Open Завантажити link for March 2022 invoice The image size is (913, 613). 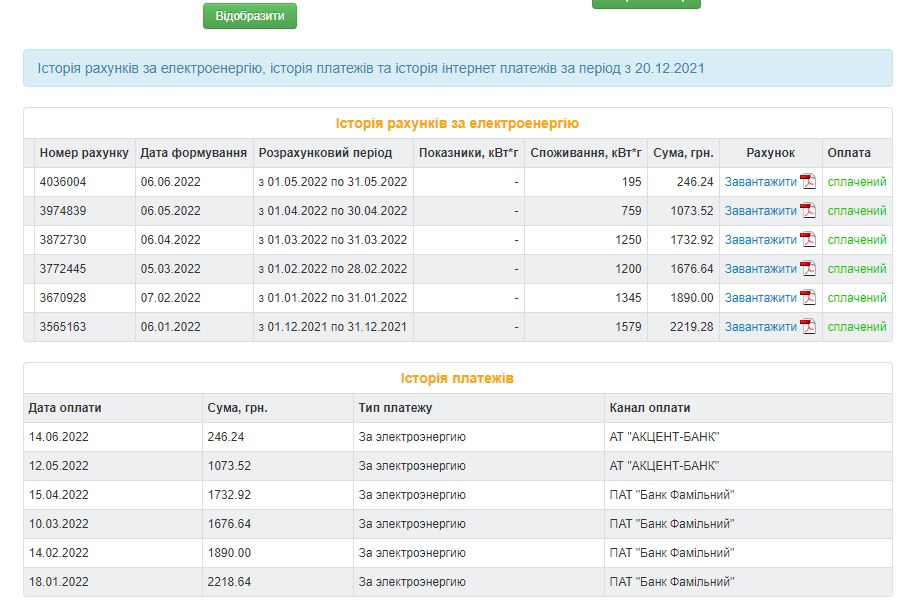(x=760, y=240)
